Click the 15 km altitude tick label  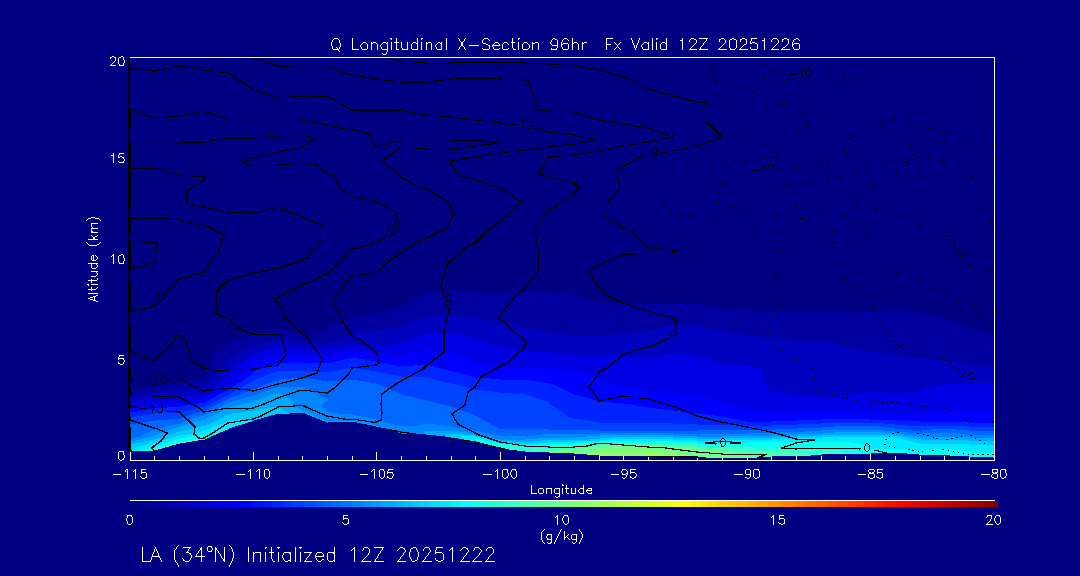[114, 159]
